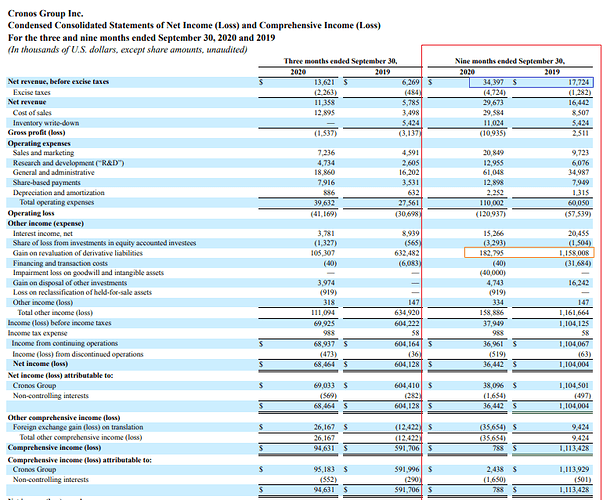Click "Income (loss) from discontinued operations" label
The width and height of the screenshot is (603, 500).
point(78,354)
